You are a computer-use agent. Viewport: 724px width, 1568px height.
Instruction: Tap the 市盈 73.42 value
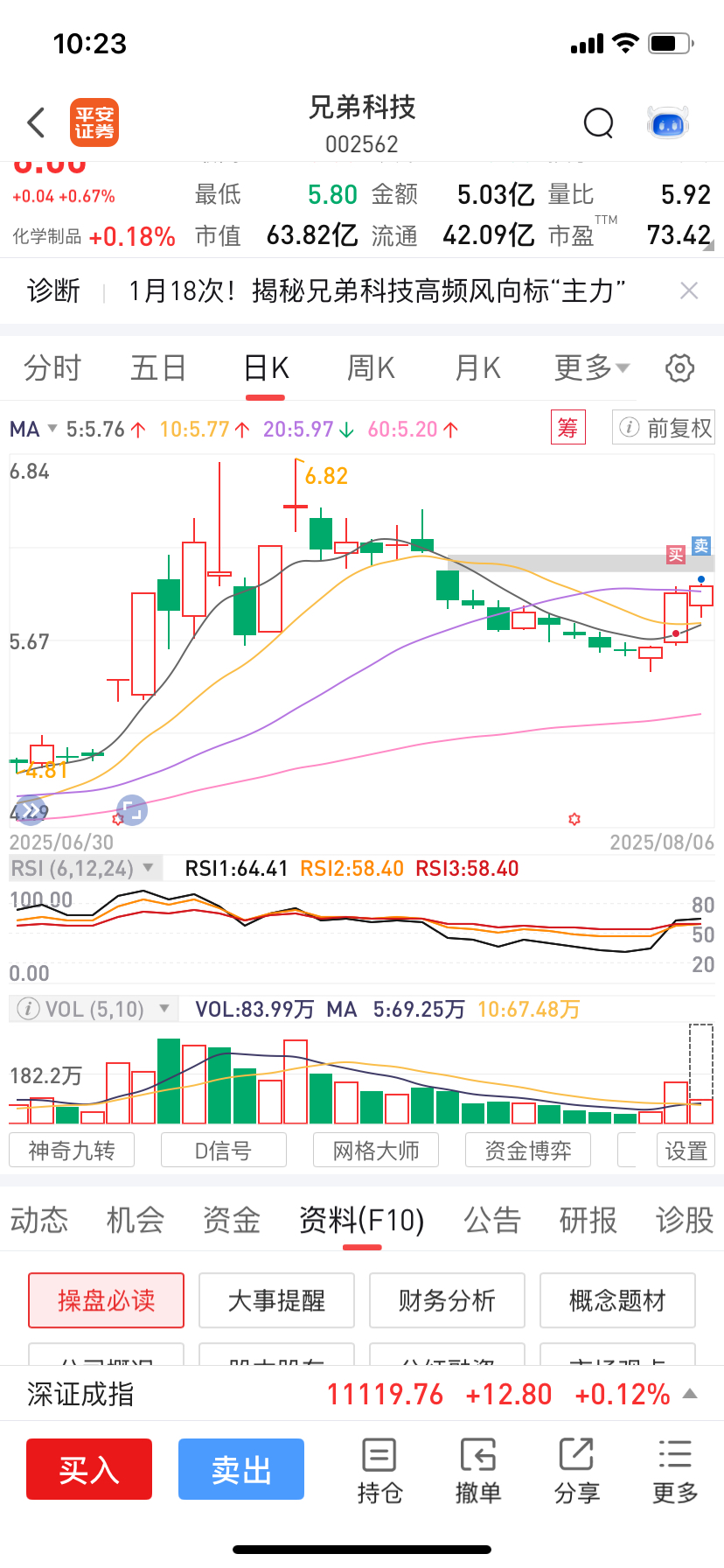(x=679, y=235)
